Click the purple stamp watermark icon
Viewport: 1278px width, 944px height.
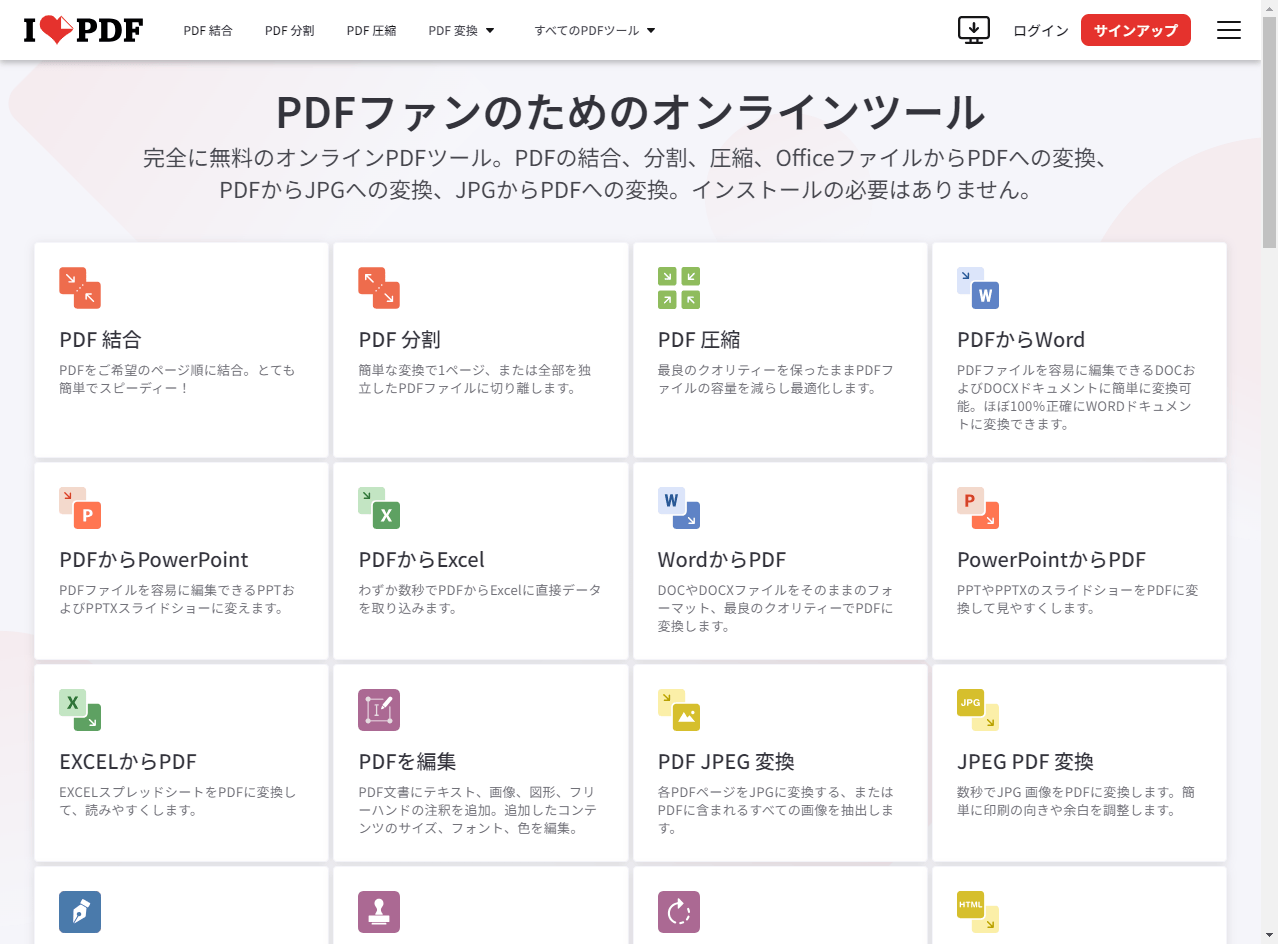click(379, 912)
